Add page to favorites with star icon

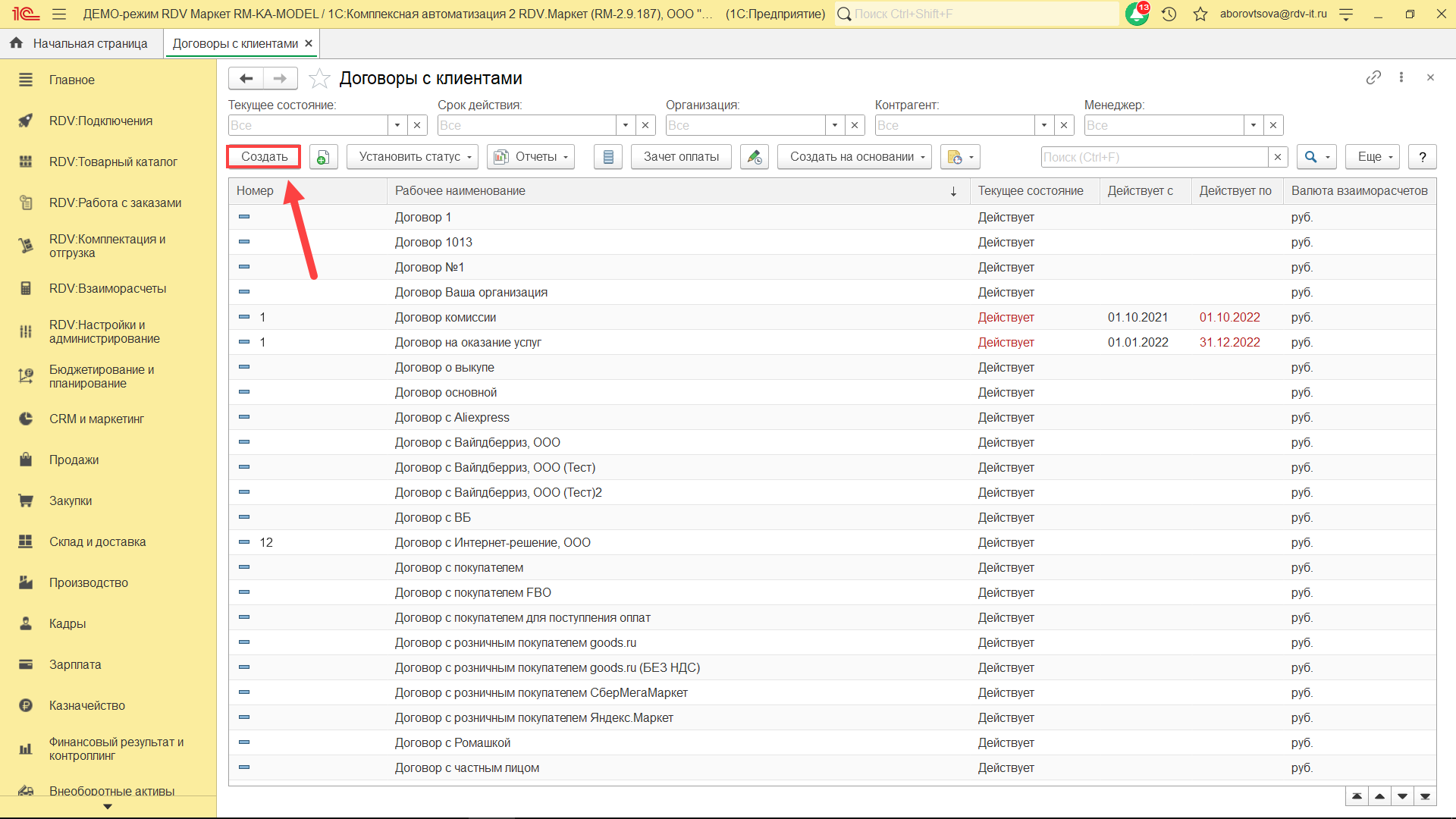(319, 78)
